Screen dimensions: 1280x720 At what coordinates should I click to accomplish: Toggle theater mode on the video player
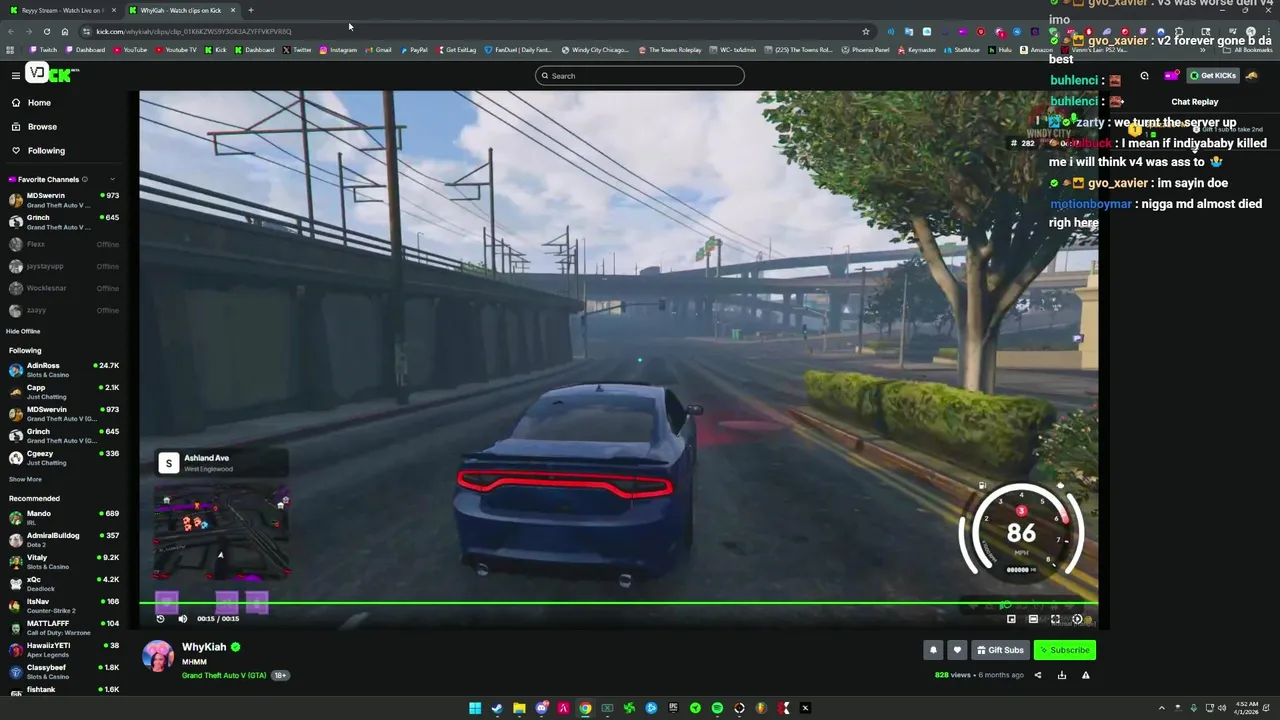coord(1033,619)
